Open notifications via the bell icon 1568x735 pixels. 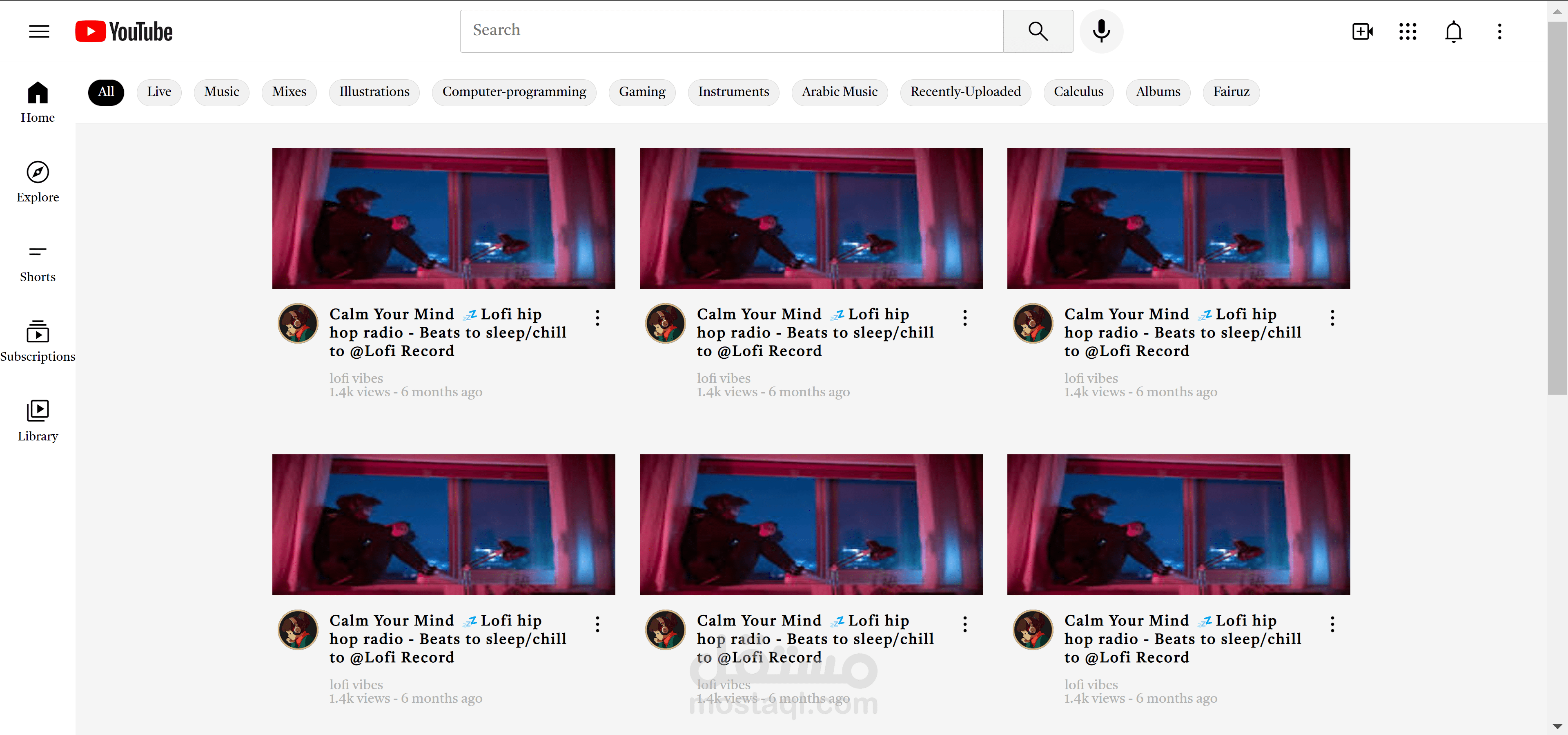click(x=1453, y=31)
